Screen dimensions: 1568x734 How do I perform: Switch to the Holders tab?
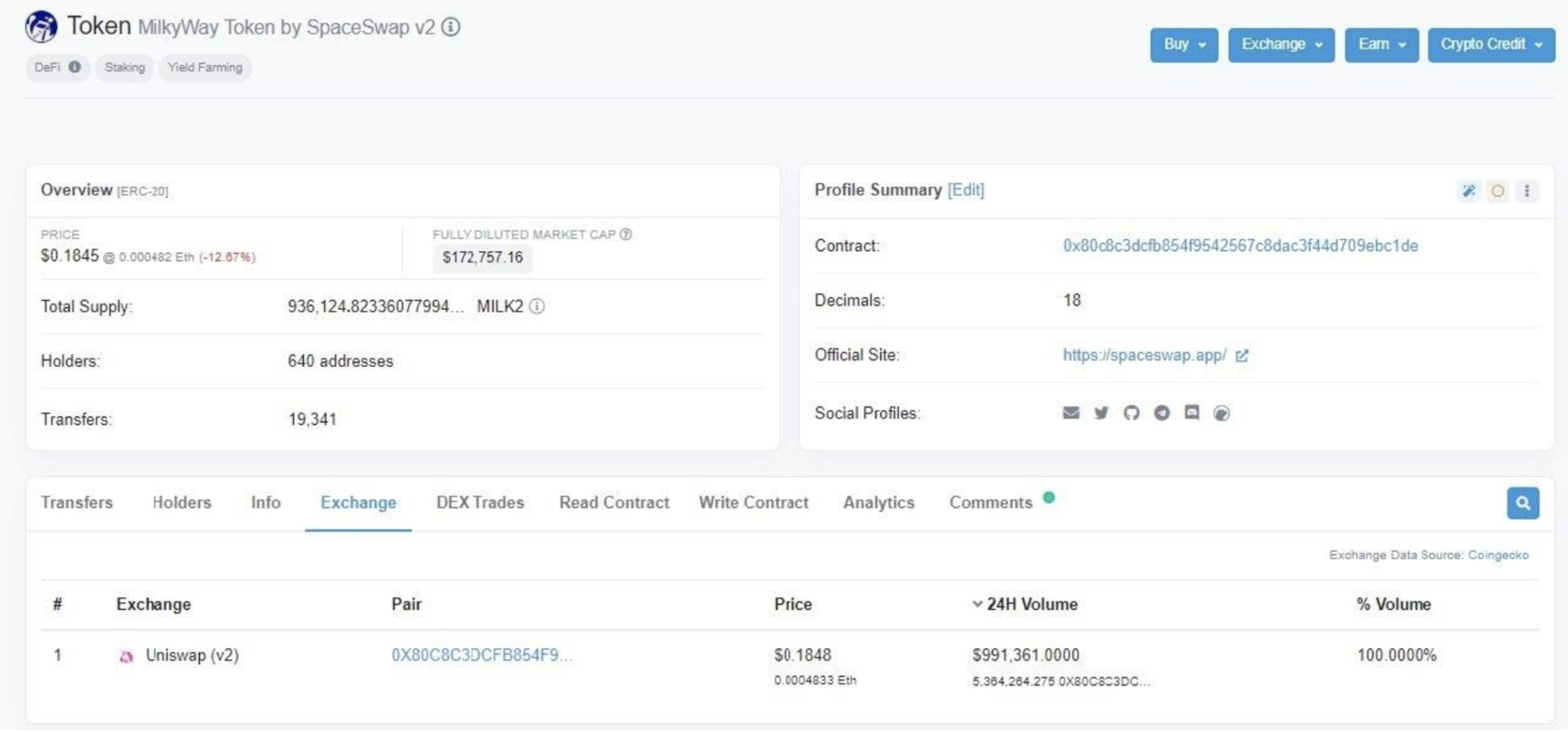point(182,502)
